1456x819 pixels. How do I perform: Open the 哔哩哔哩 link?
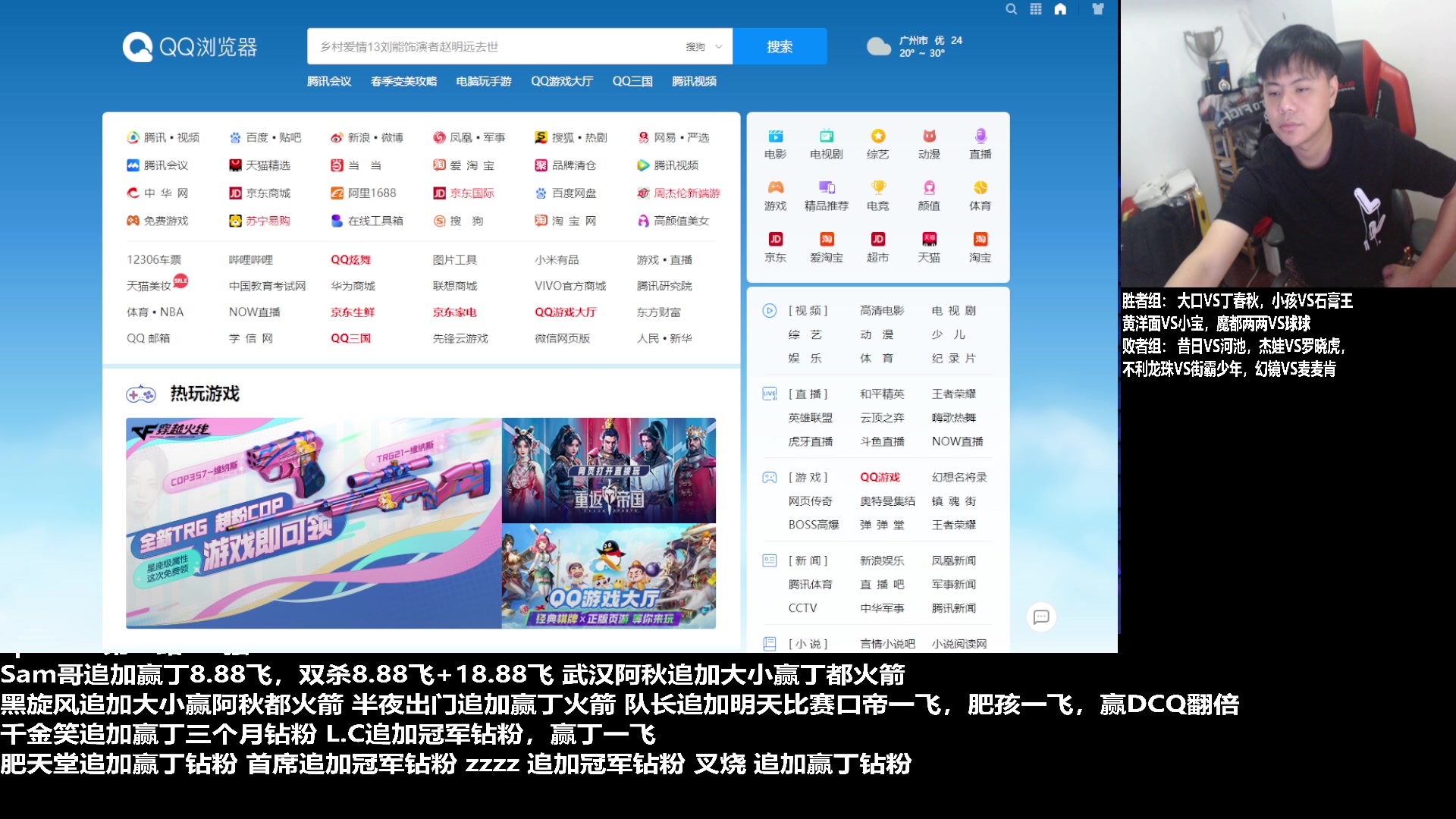coord(250,259)
